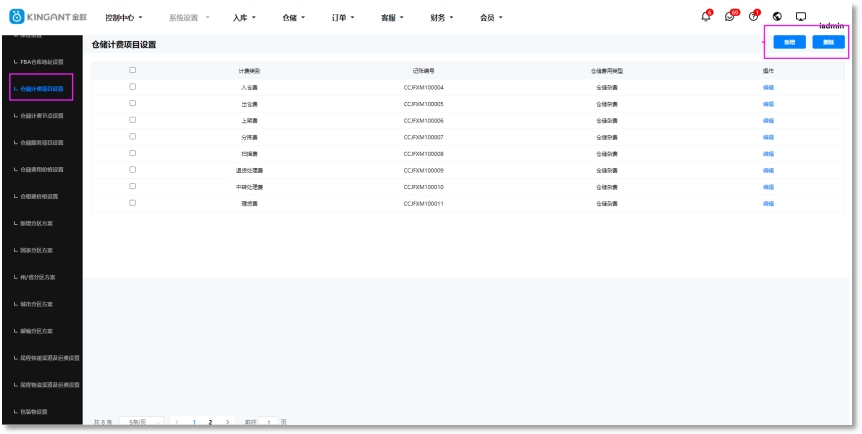Select the checkbox for 扫描费 row

pyautogui.click(x=132, y=153)
